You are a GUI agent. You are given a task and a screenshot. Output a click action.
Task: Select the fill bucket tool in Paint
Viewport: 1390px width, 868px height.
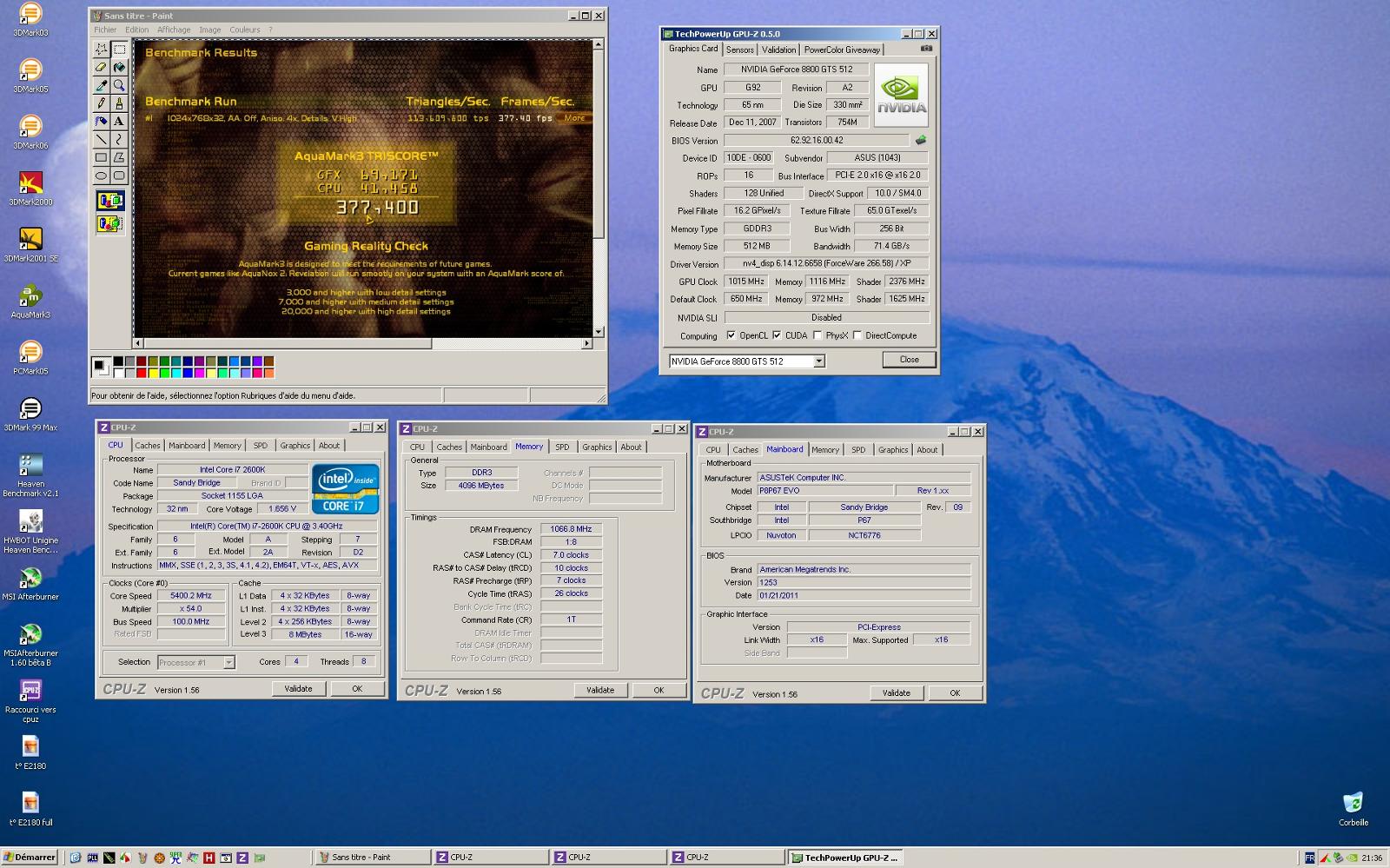(119, 68)
